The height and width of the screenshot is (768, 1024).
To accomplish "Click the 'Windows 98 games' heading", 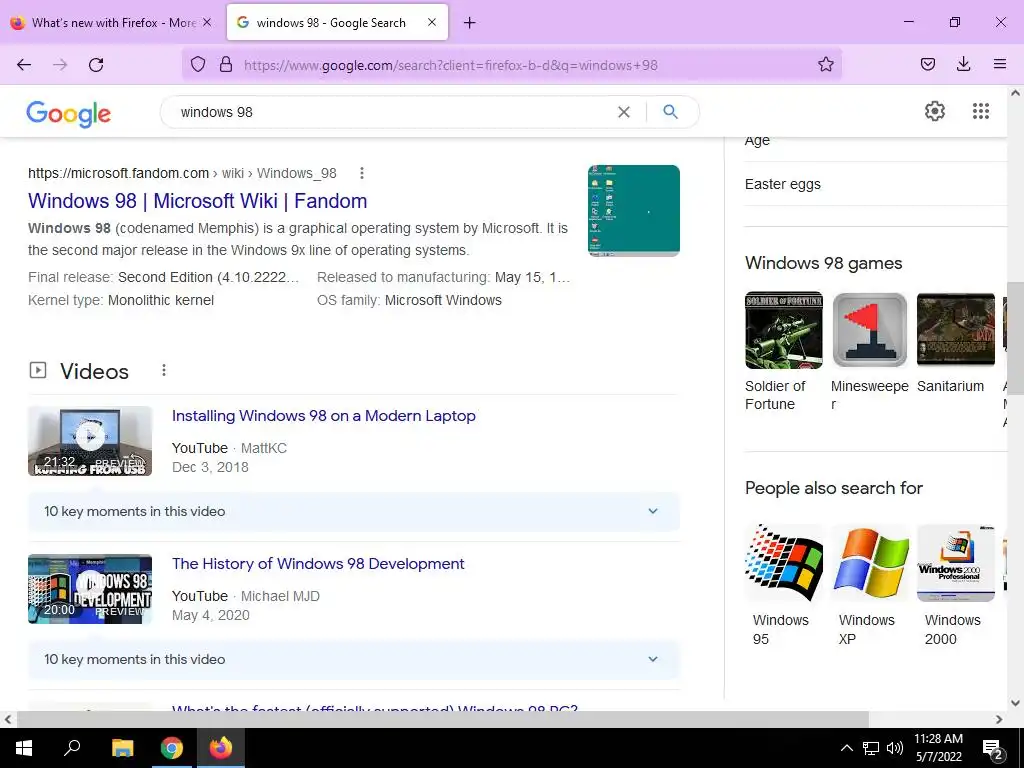I will coord(824,263).
